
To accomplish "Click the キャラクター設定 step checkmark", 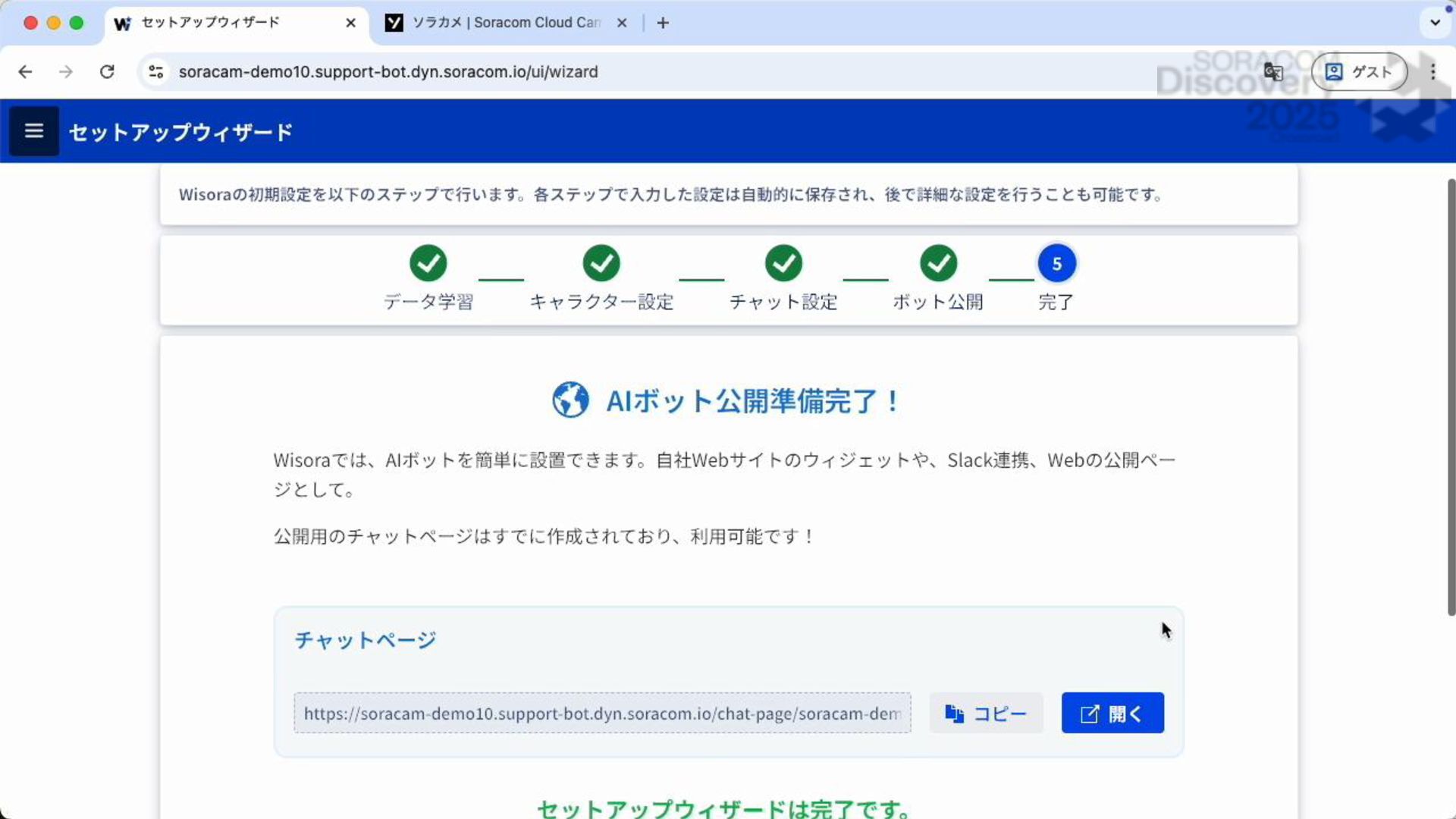I will click(x=601, y=263).
